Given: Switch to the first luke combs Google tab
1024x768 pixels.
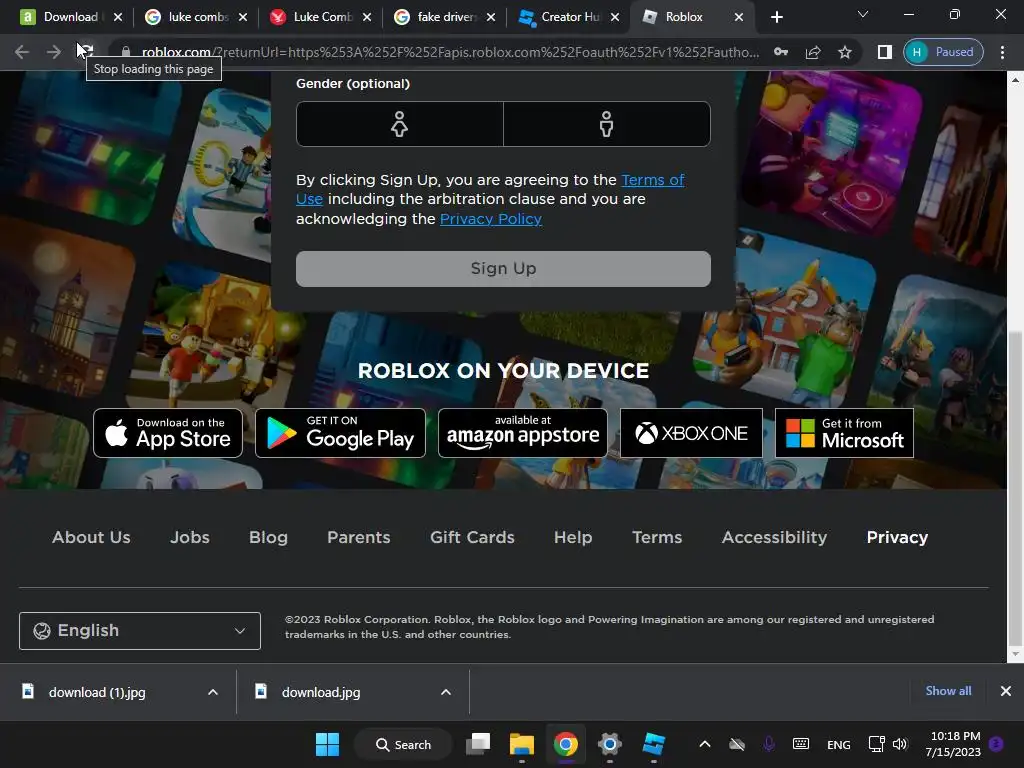Looking at the screenshot, I should [x=189, y=17].
